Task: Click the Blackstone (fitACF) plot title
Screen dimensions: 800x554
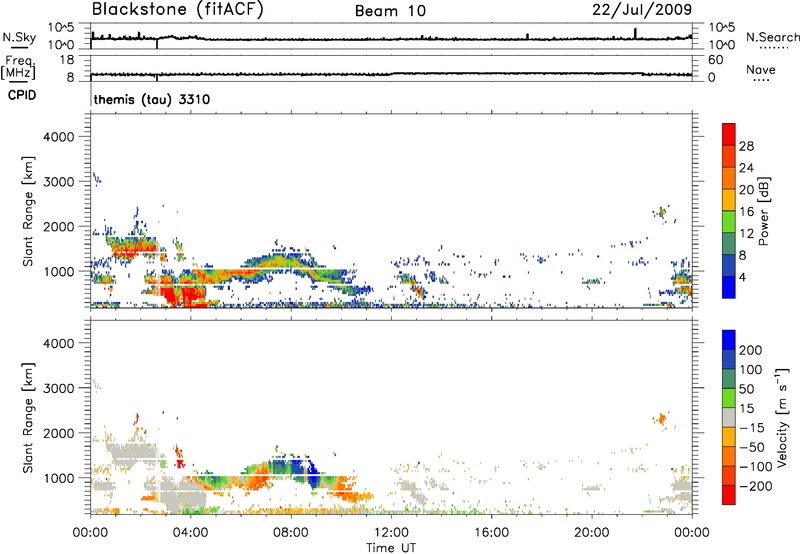Action: 177,9
